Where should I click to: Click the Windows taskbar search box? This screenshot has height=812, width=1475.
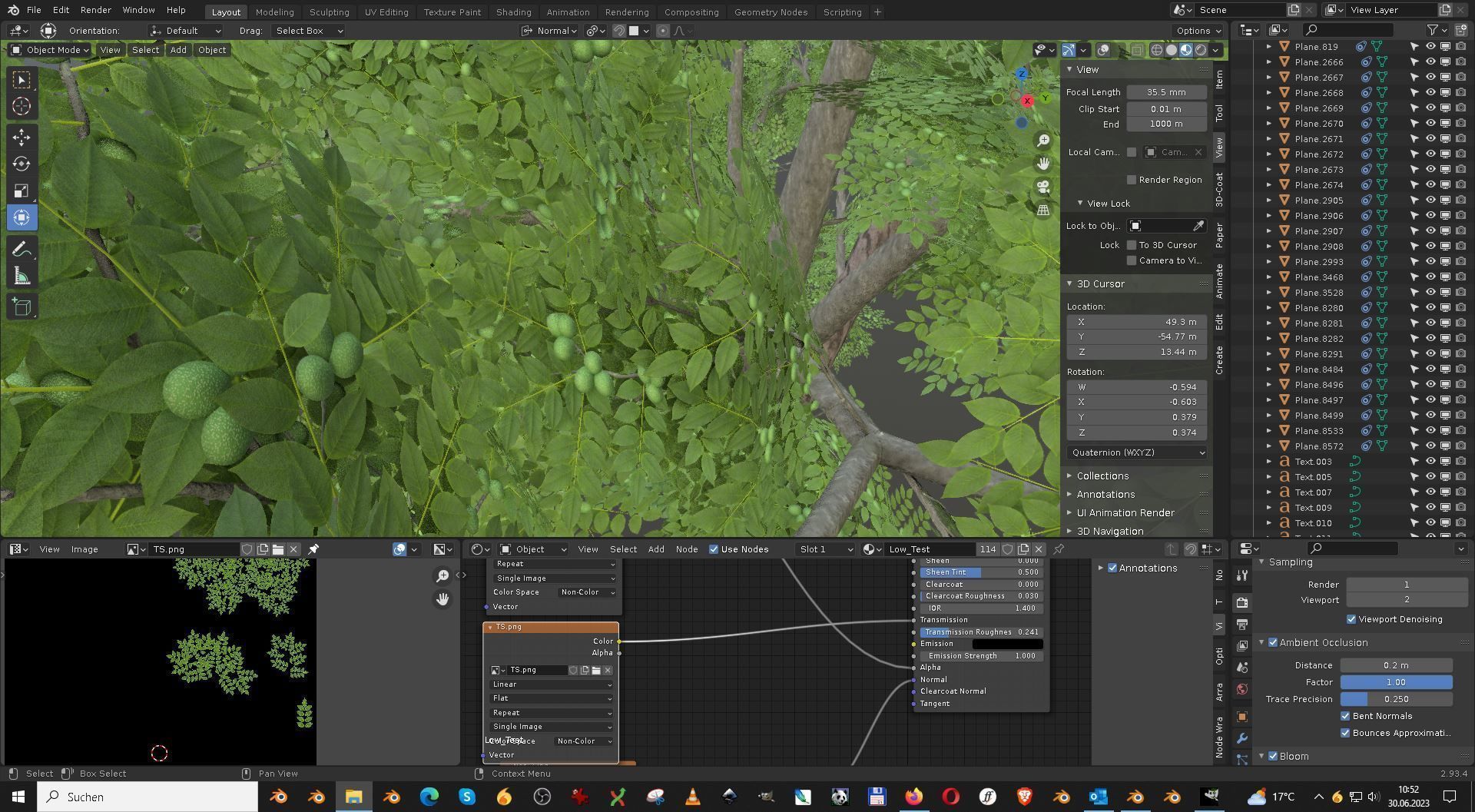[147, 797]
